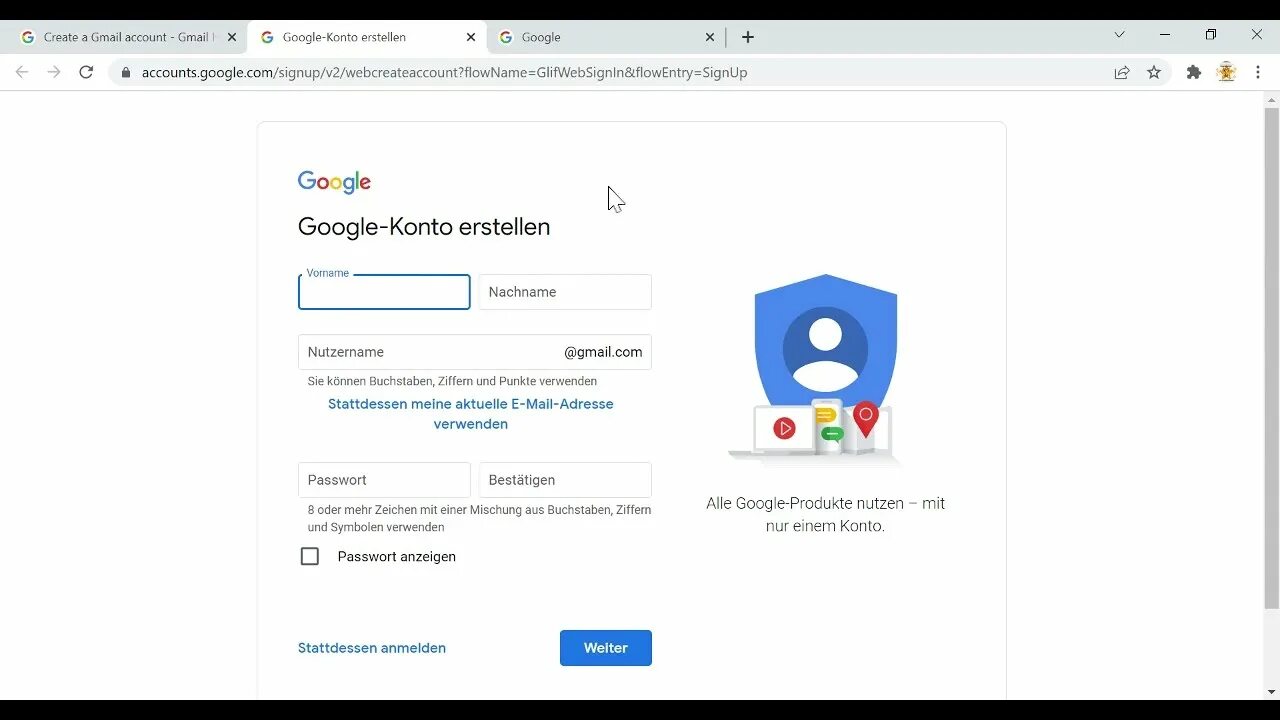Open the Extensions puzzle icon

pos(1193,72)
